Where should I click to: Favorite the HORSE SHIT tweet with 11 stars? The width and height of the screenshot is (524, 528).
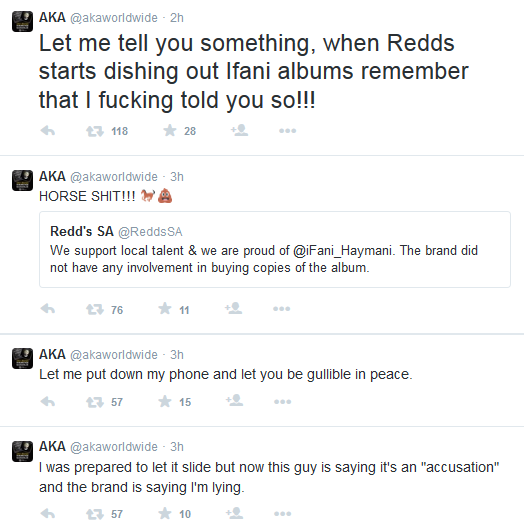165,309
